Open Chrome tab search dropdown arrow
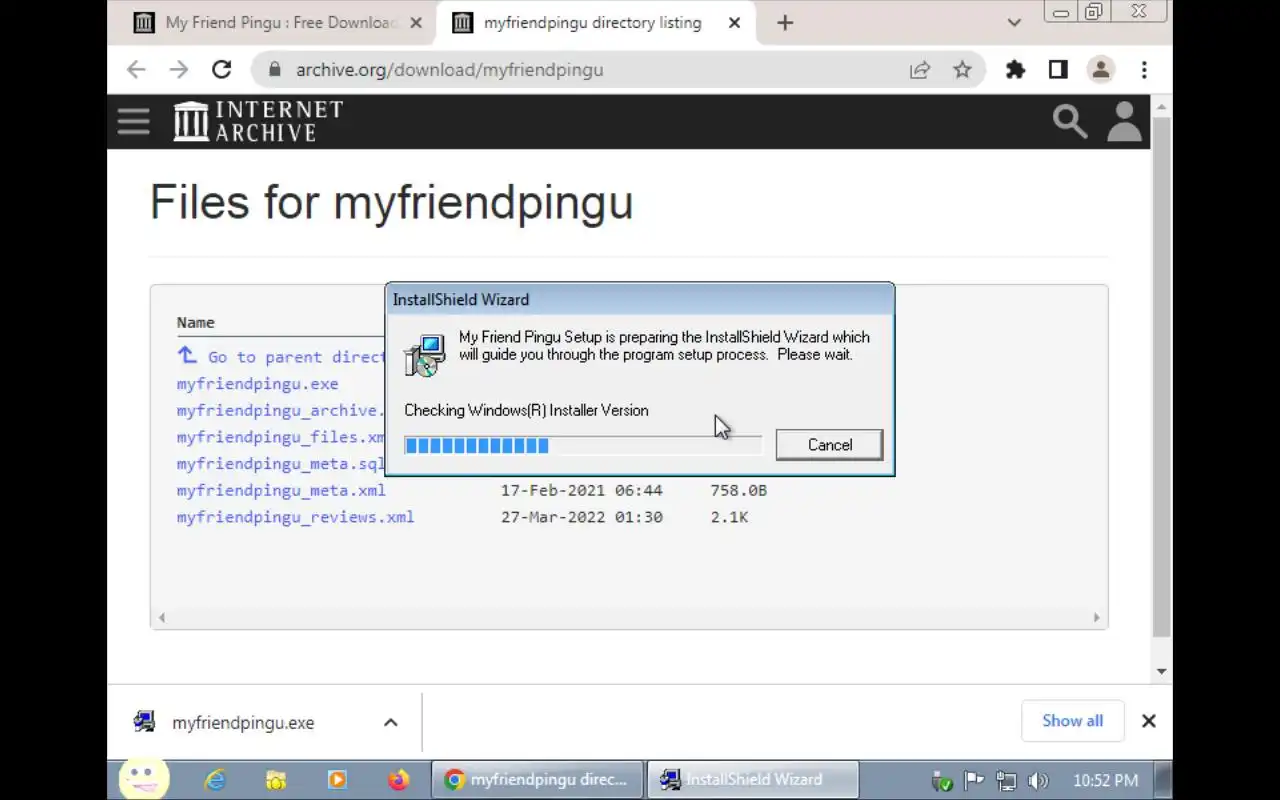Screen dimensions: 1280x800 coord(1014,22)
